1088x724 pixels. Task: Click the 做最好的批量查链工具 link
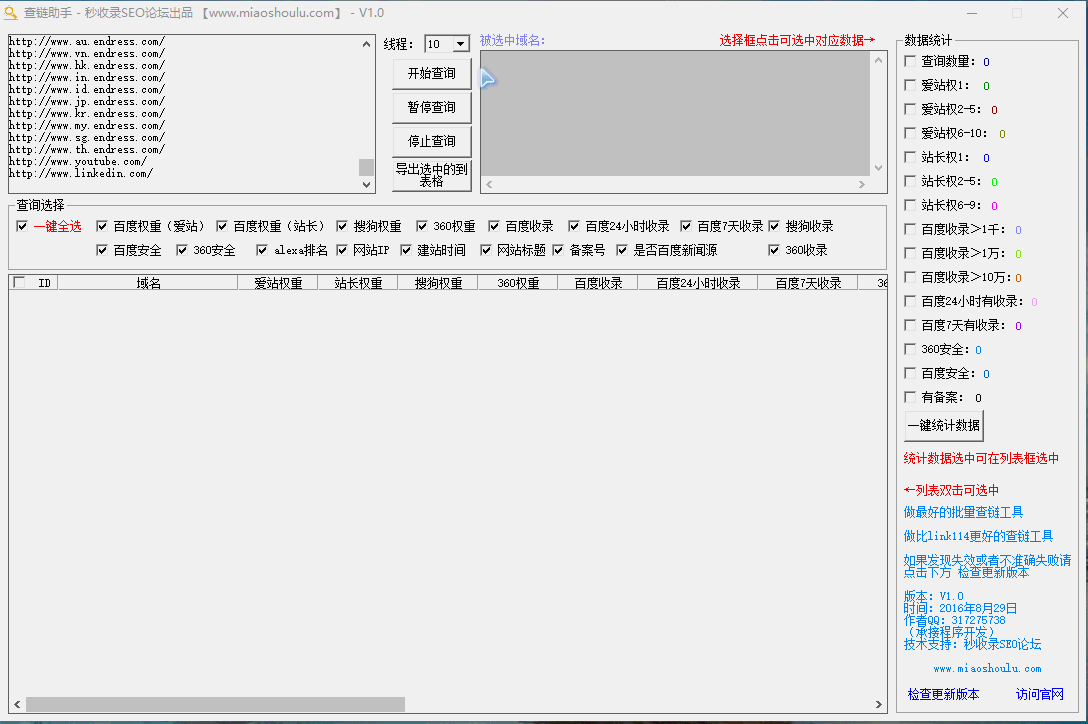pos(962,511)
